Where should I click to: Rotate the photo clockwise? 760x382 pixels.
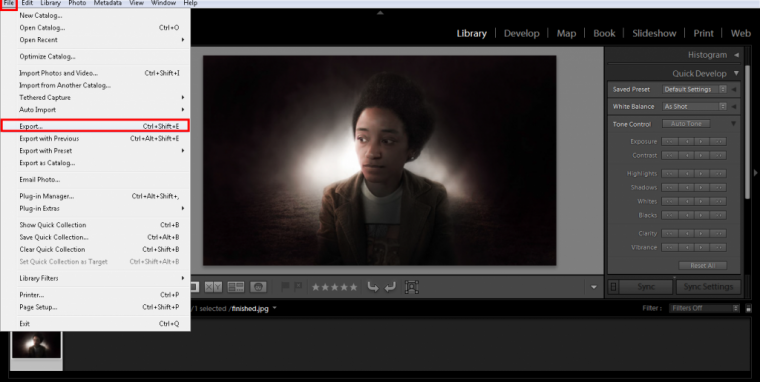coord(390,287)
